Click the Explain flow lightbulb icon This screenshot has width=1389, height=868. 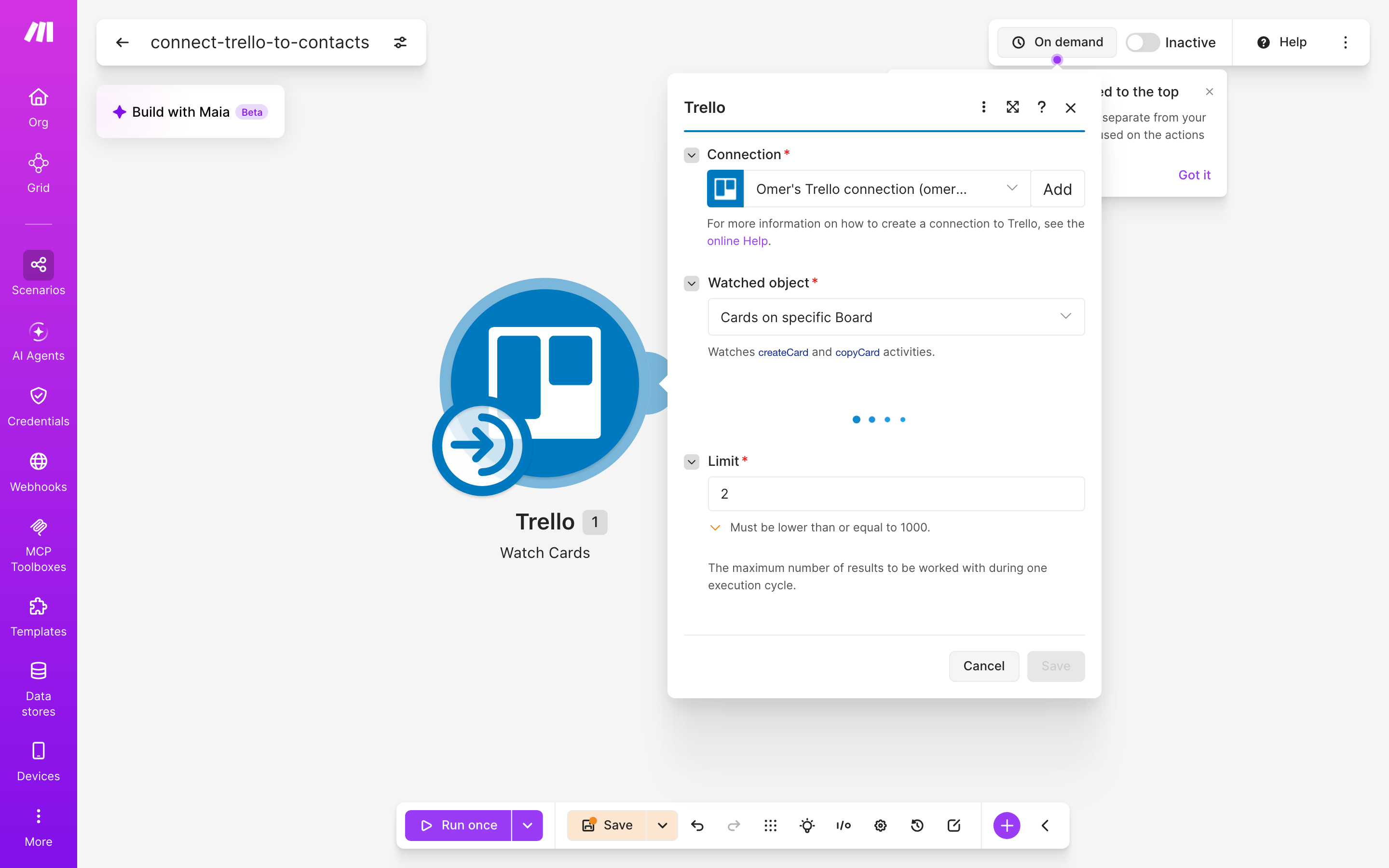click(x=807, y=825)
